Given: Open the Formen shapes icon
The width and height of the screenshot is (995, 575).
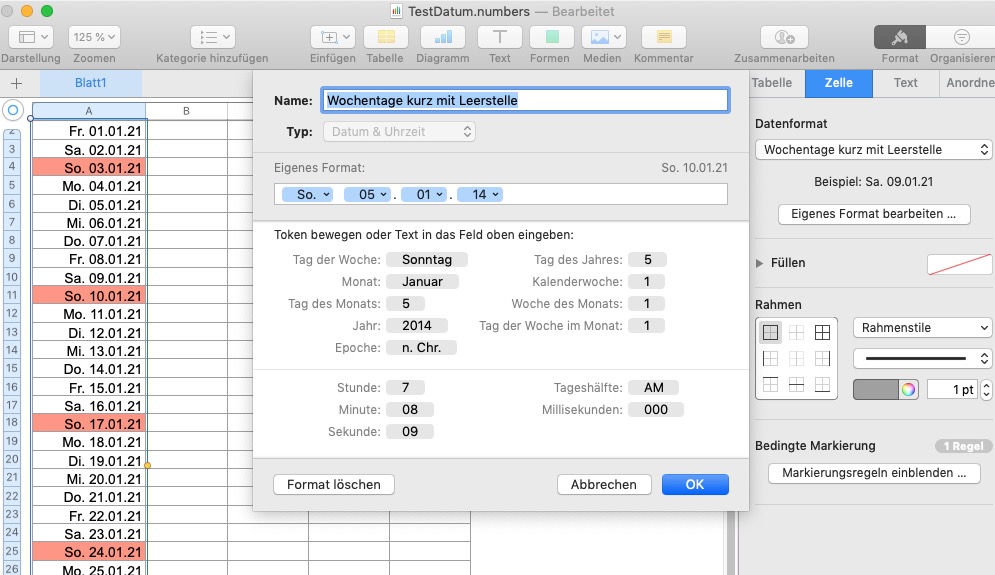Looking at the screenshot, I should point(549,37).
